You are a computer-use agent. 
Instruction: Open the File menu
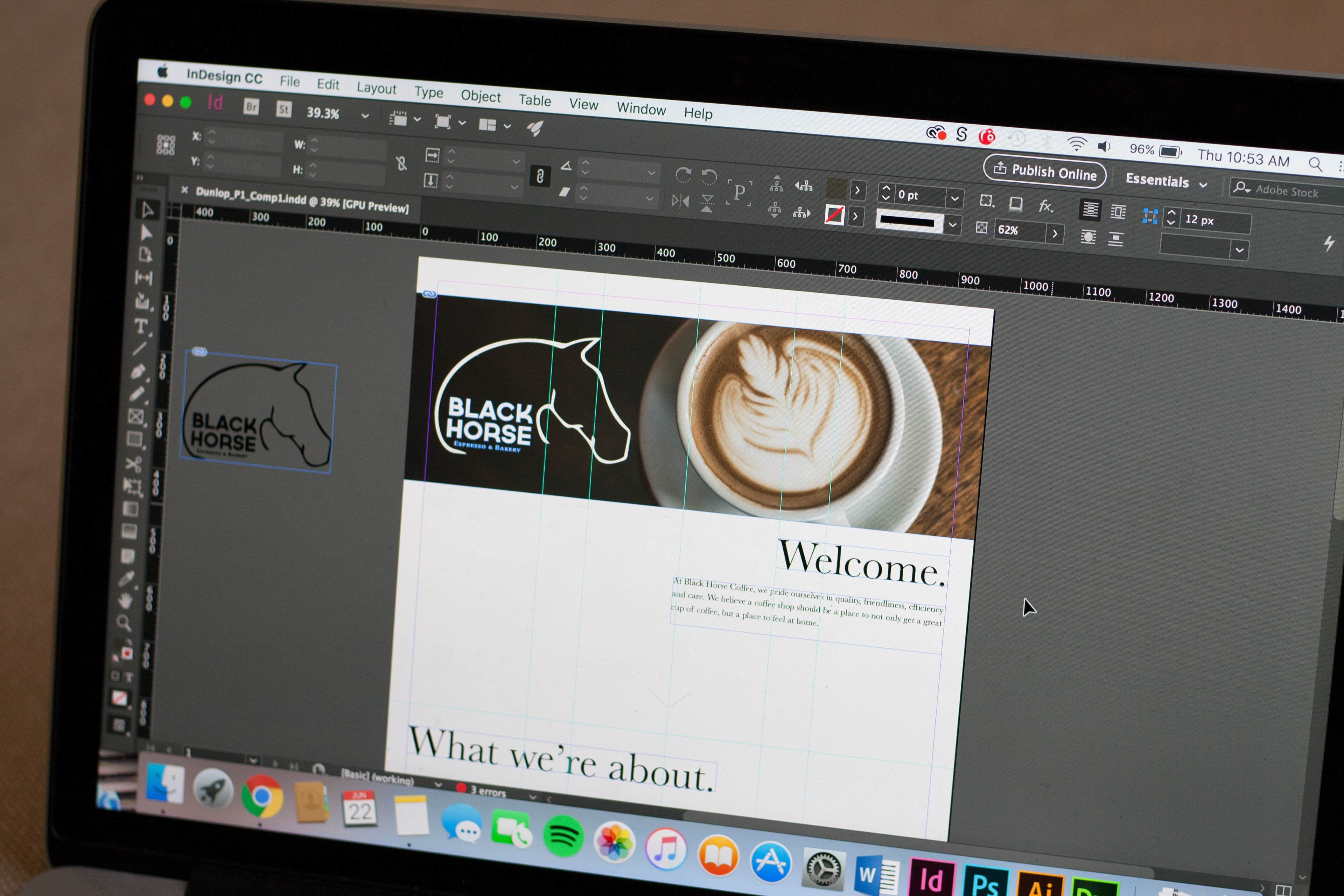pyautogui.click(x=290, y=81)
